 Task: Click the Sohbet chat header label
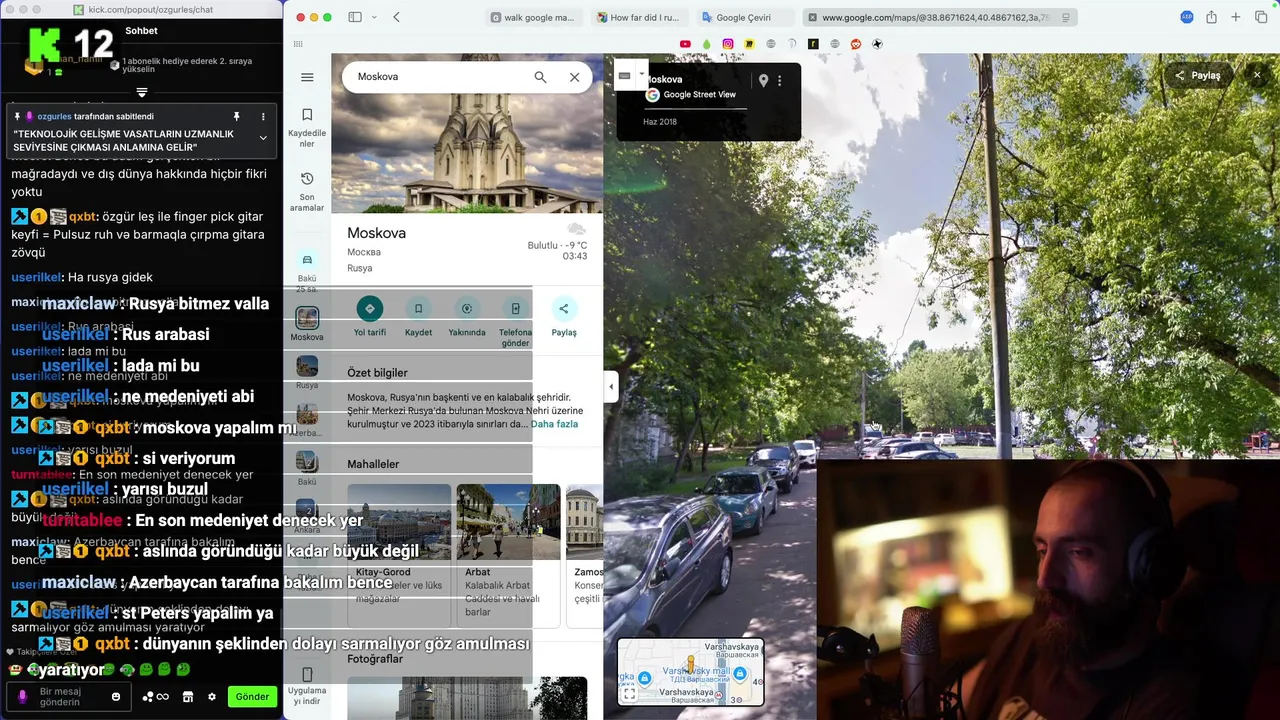142,31
